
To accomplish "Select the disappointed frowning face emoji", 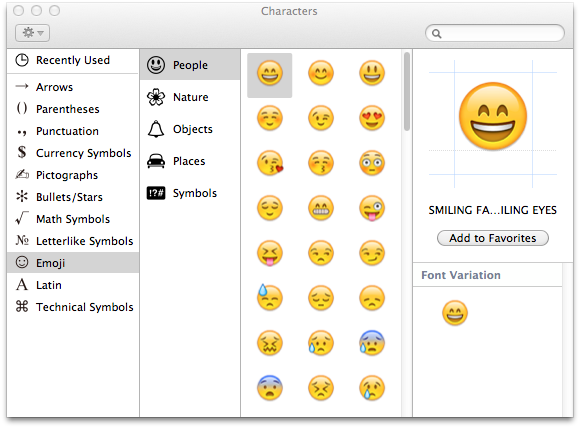I will pyautogui.click(x=372, y=298).
